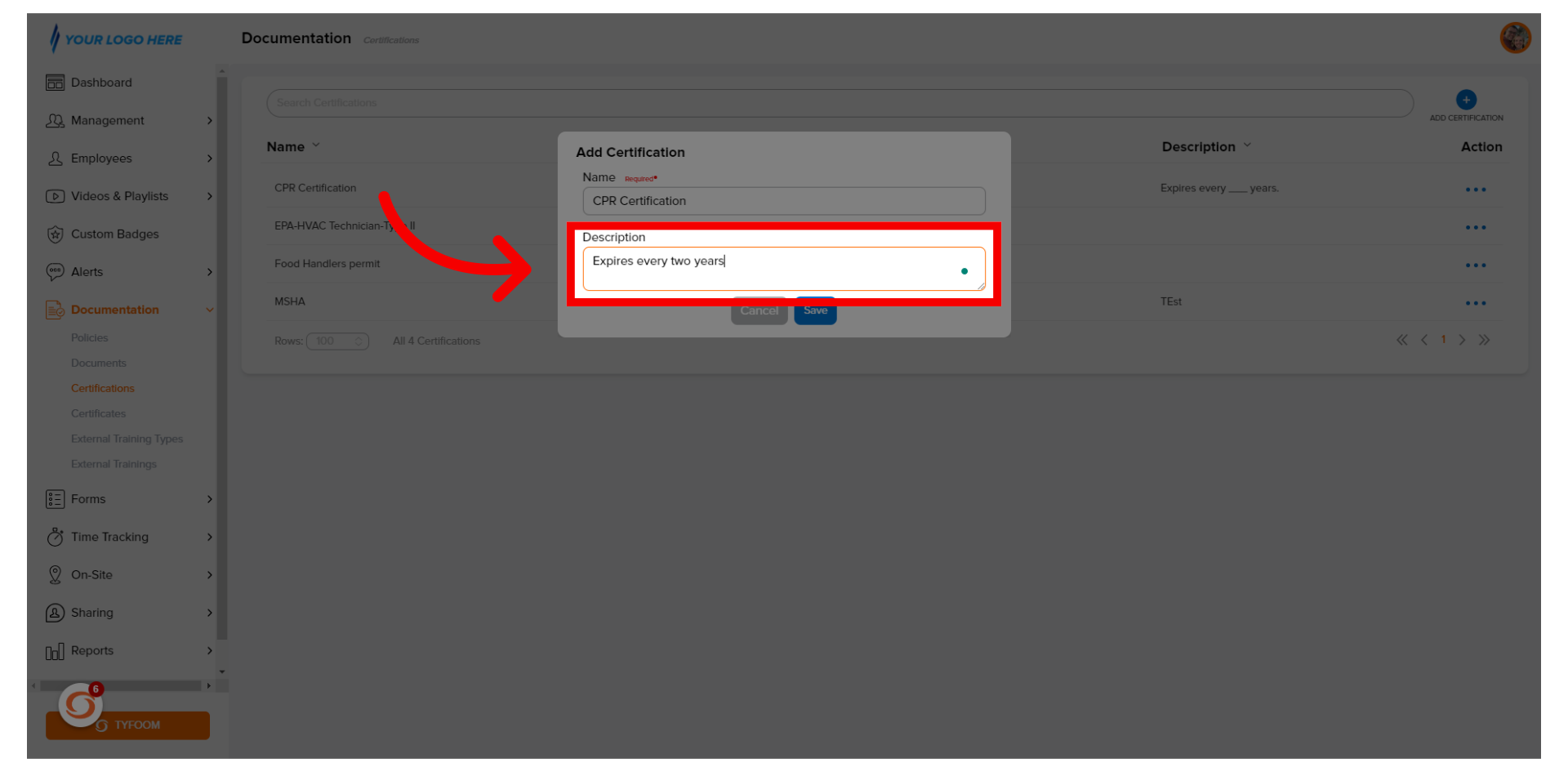
Task: Open Documents under Documentation
Action: (98, 364)
